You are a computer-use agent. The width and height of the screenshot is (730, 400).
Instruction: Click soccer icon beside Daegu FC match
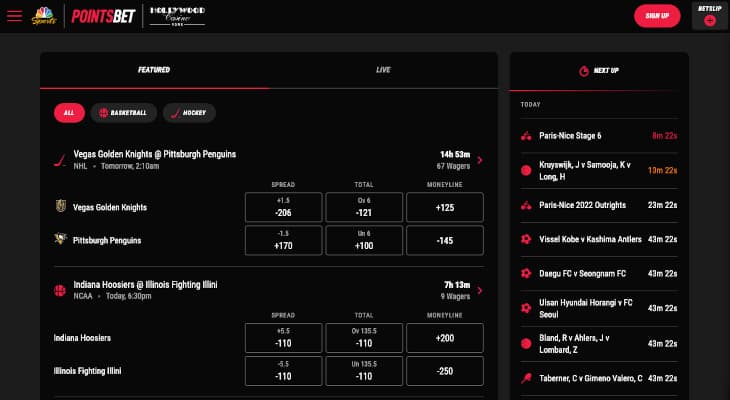(526, 273)
